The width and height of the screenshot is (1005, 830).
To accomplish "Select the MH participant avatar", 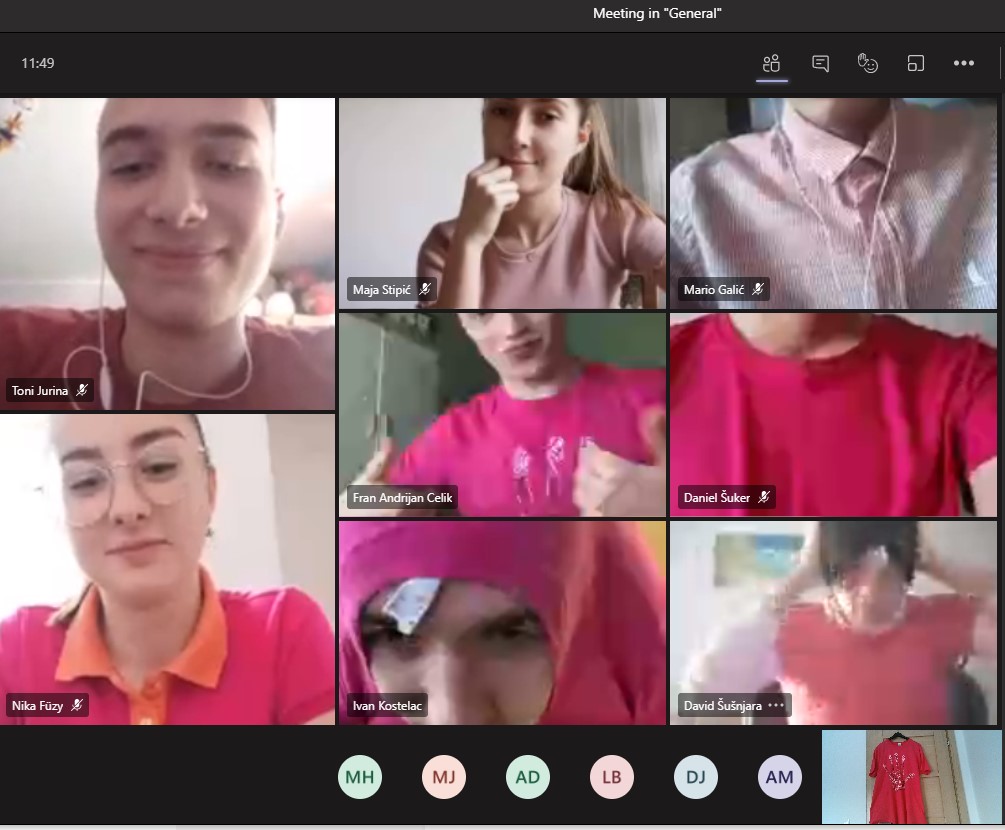I will click(x=360, y=777).
